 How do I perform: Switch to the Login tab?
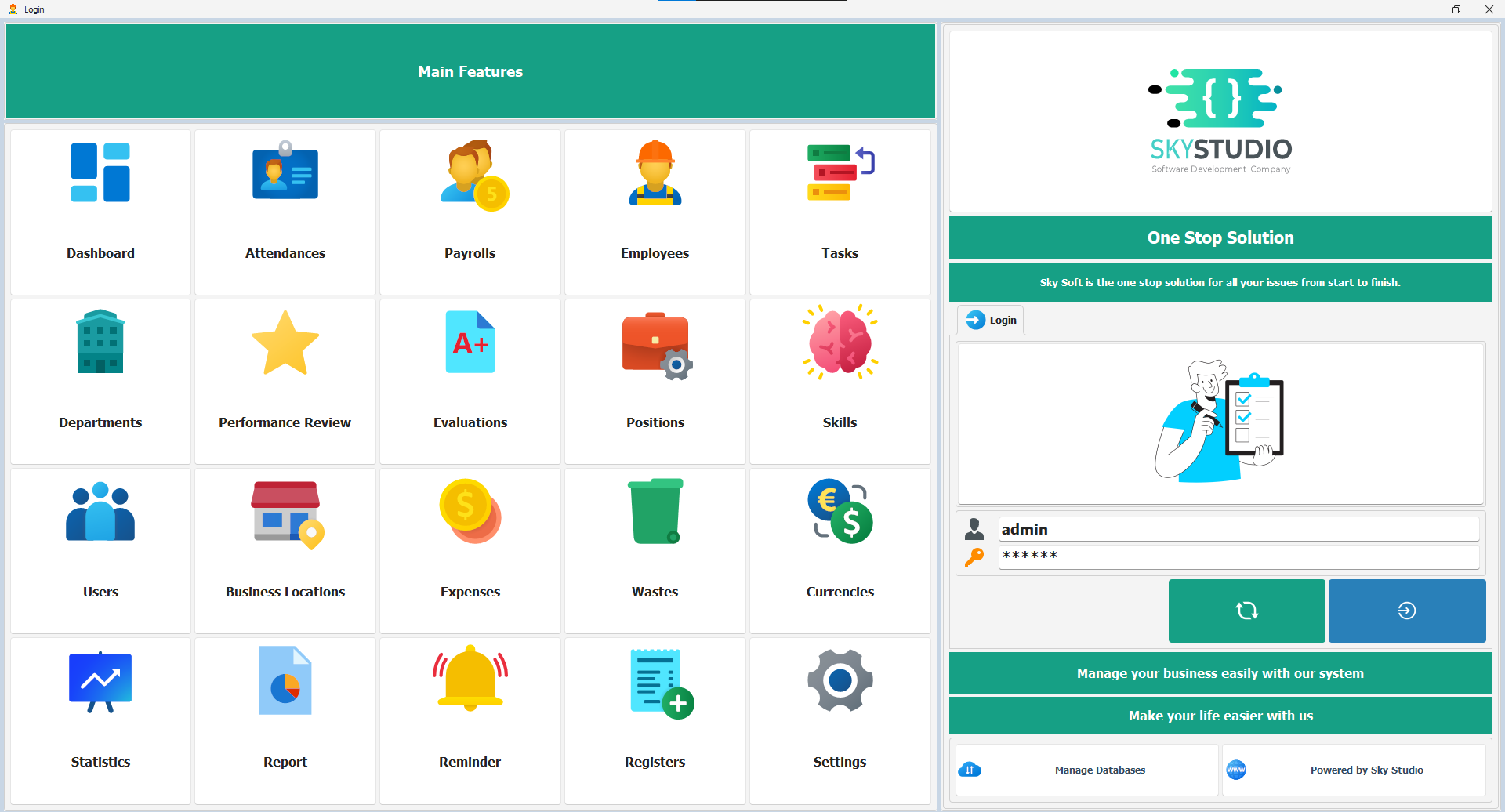point(990,320)
